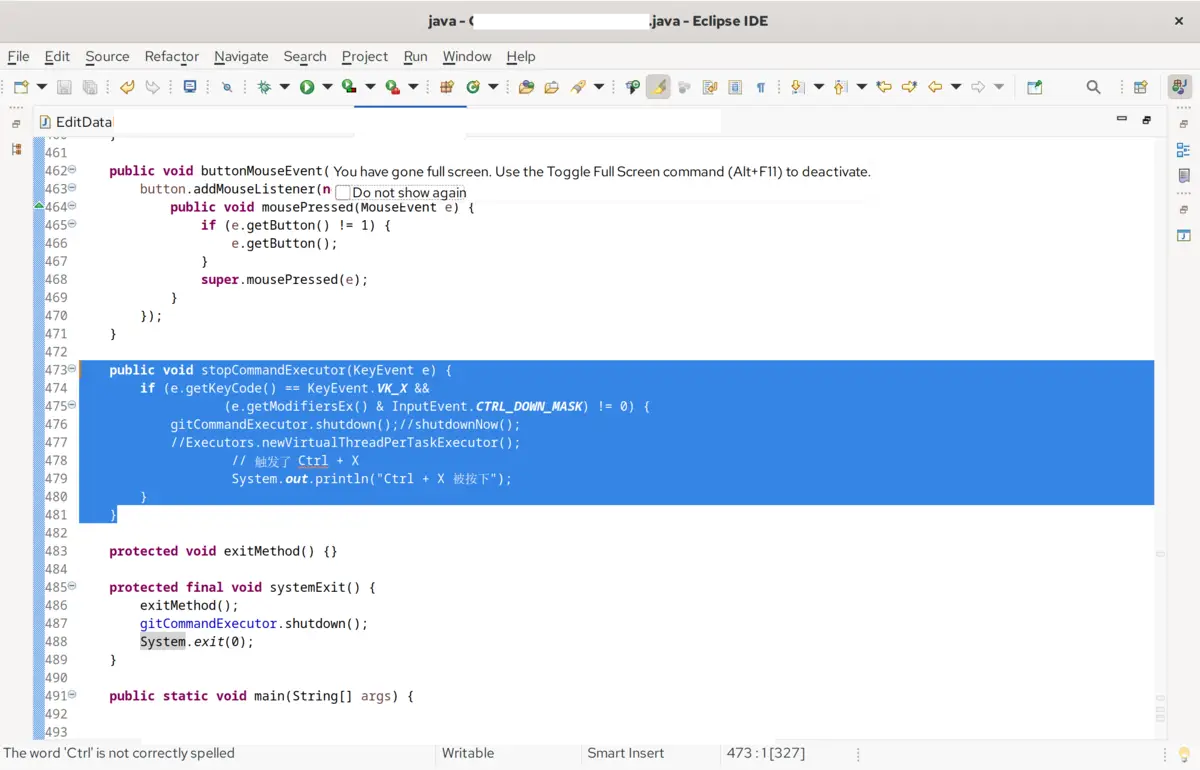Click the Open Type icon
The image size is (1200, 770).
click(x=527, y=87)
